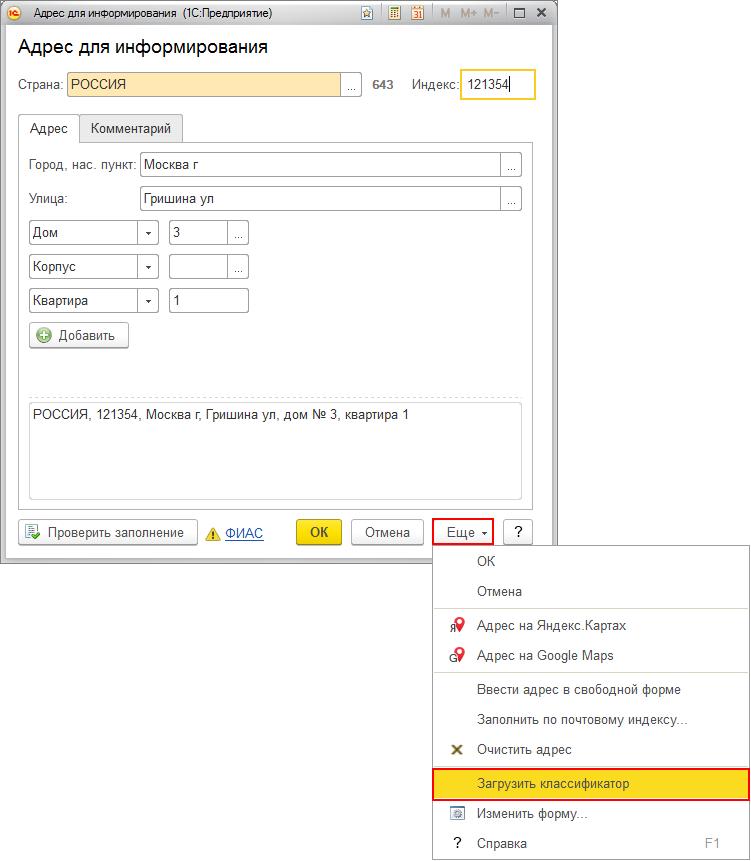Expand the Корпус type dropdown
The height and width of the screenshot is (861, 751).
149,267
